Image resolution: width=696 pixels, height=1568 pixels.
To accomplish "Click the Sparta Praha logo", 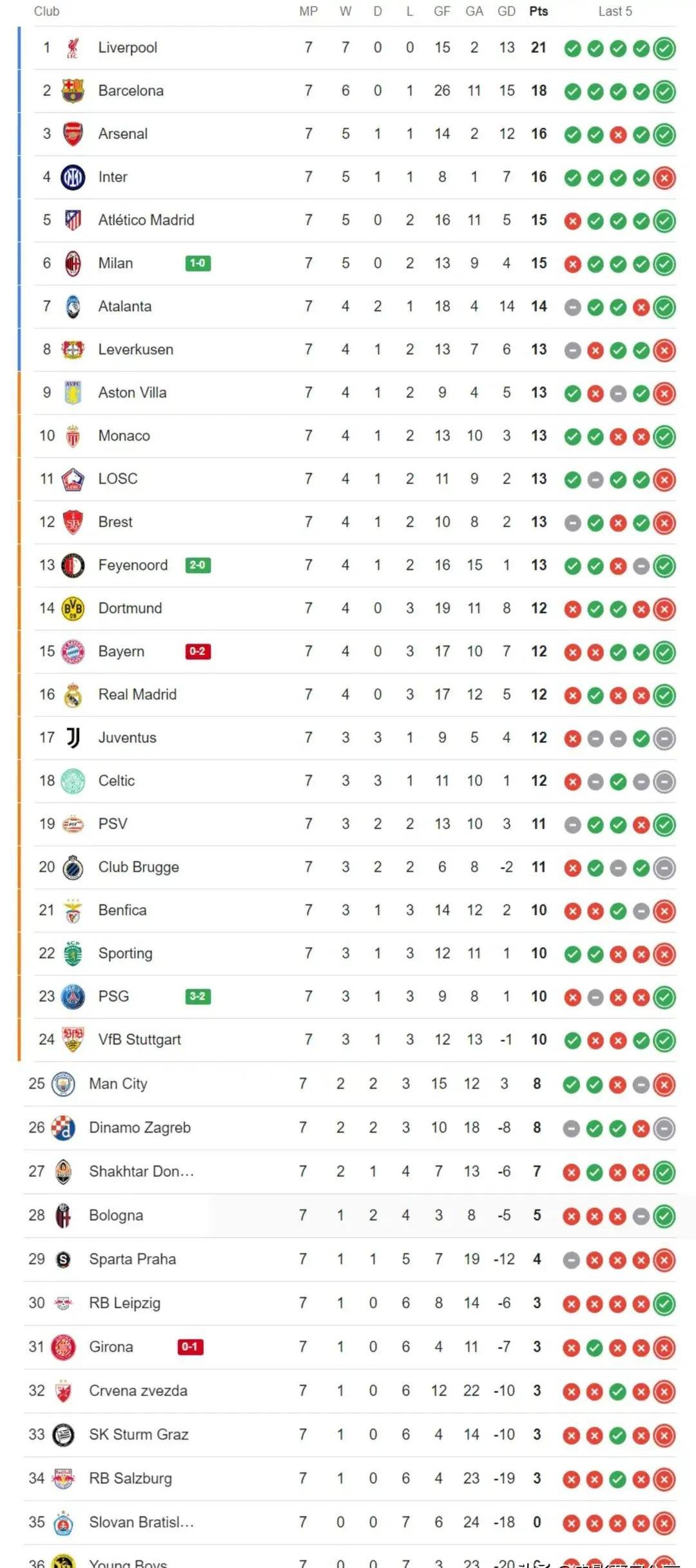I will click(x=63, y=1259).
